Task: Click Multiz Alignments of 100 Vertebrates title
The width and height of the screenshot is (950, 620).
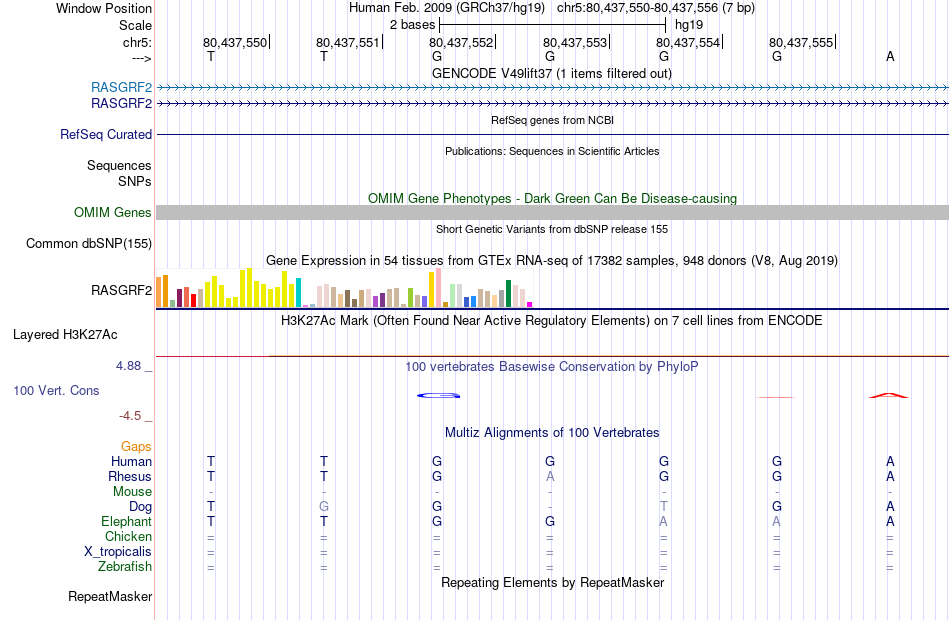Action: click(x=552, y=432)
